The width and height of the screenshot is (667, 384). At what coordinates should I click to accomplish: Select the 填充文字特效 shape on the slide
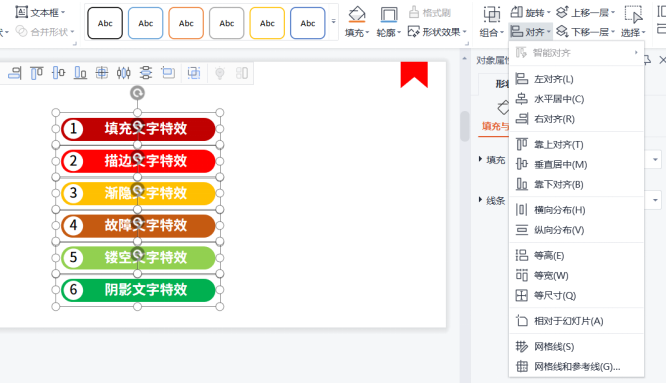(138, 129)
